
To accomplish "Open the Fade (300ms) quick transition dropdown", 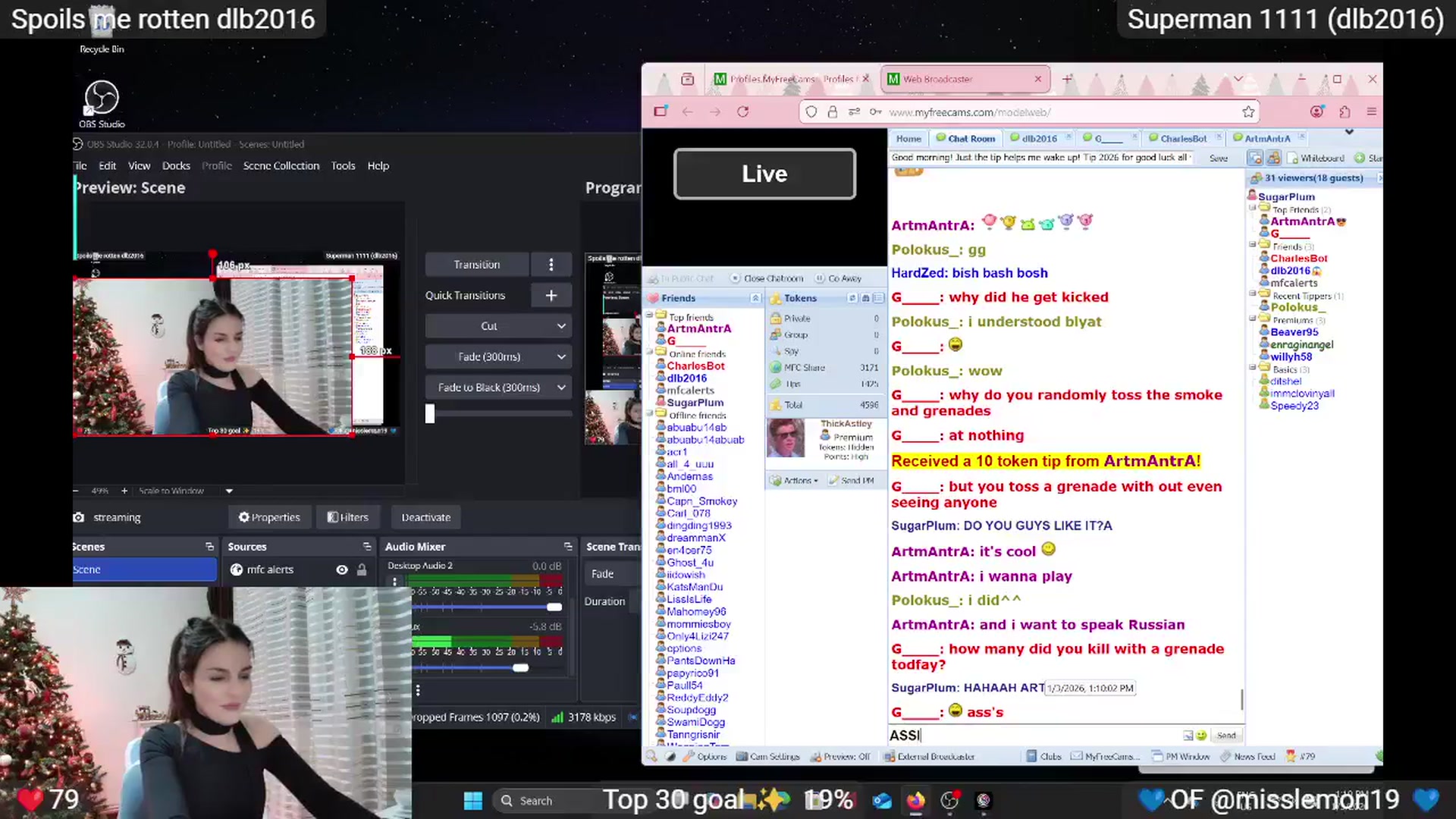I will [497, 356].
